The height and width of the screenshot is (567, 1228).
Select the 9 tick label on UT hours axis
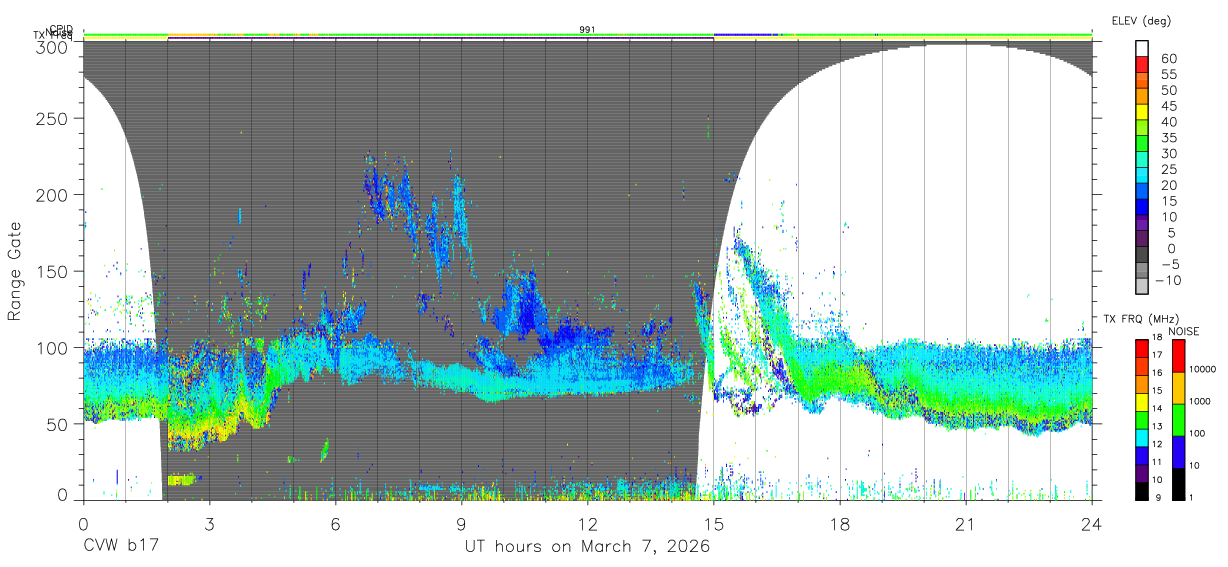click(x=461, y=523)
